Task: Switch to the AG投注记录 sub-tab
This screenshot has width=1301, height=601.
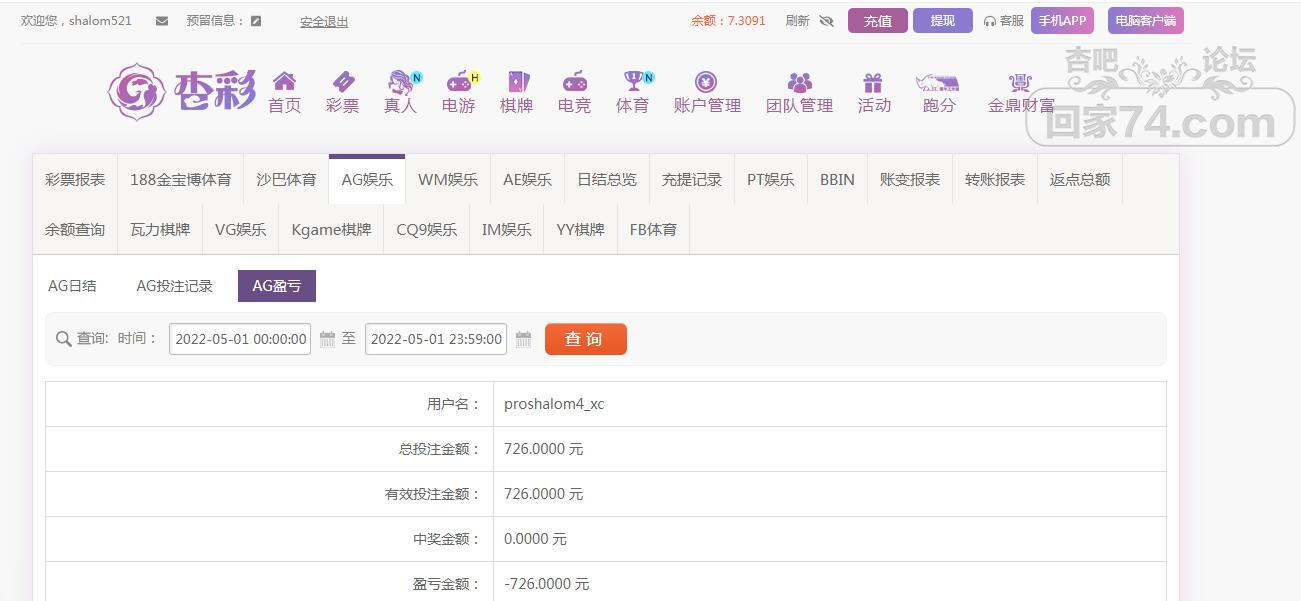Action: 174,286
